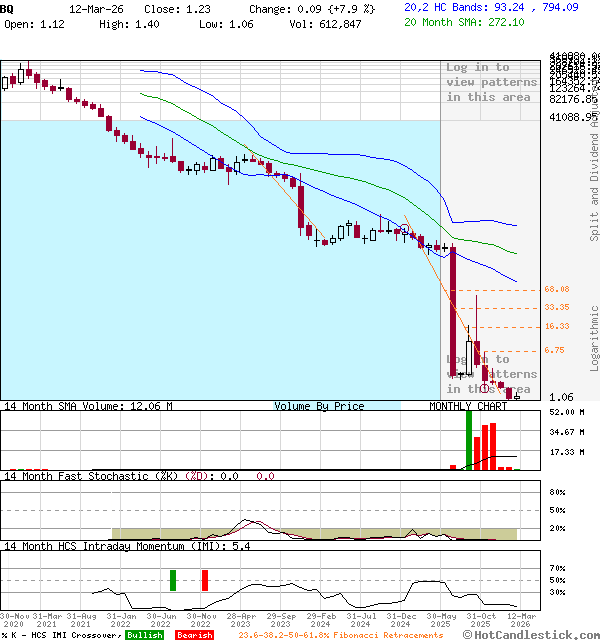Image resolution: width=600 pixels, height=640 pixels.
Task: Click the green Bullish IMI crossover bar
Action: point(172,580)
